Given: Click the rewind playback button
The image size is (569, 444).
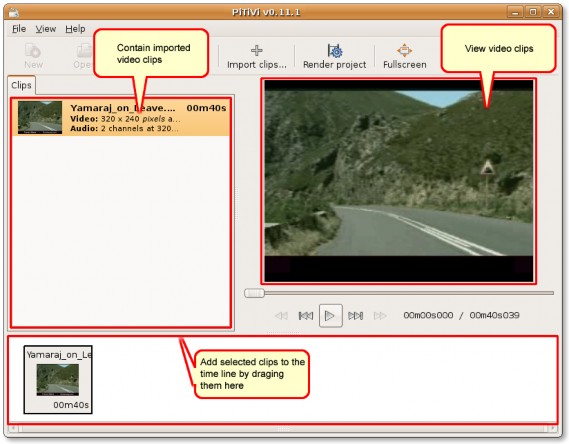Looking at the screenshot, I should pos(281,316).
